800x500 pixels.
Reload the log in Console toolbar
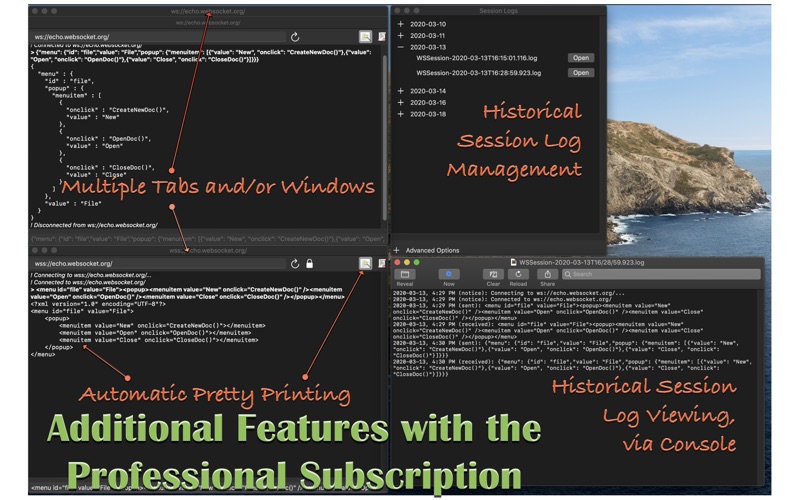518,274
